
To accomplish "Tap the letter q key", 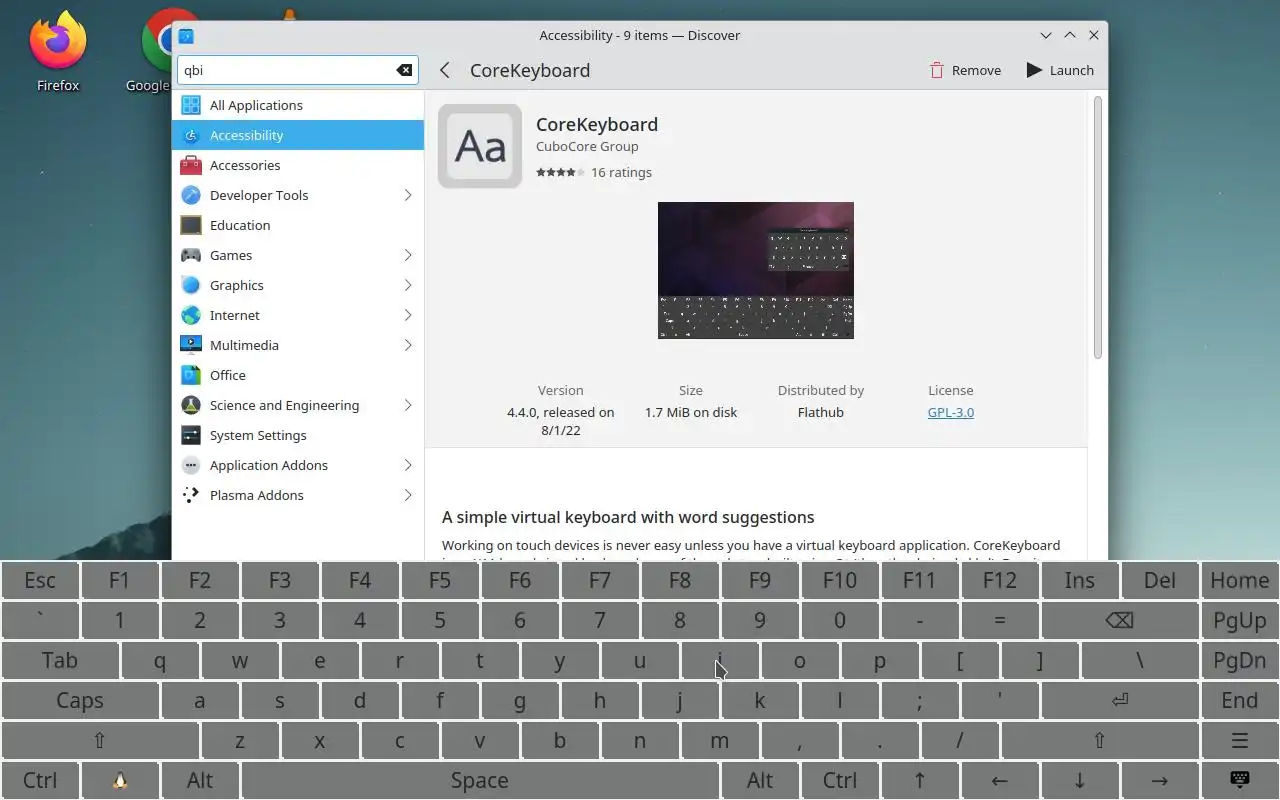I will click(x=160, y=661).
